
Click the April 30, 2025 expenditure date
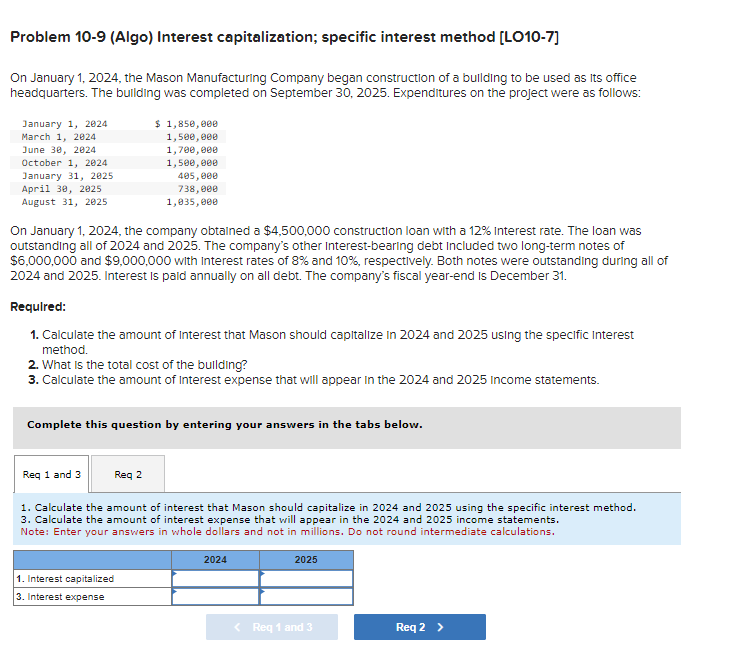tap(62, 189)
